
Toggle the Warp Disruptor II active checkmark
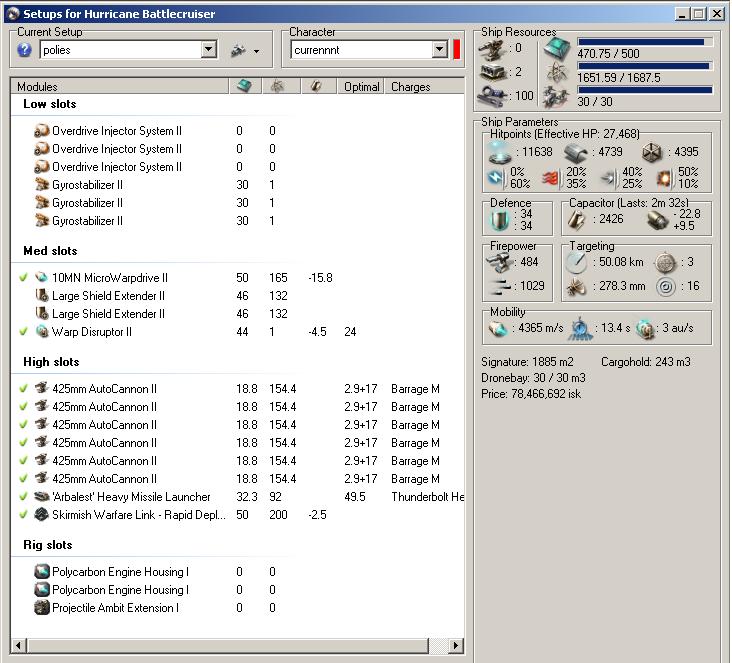point(23,332)
